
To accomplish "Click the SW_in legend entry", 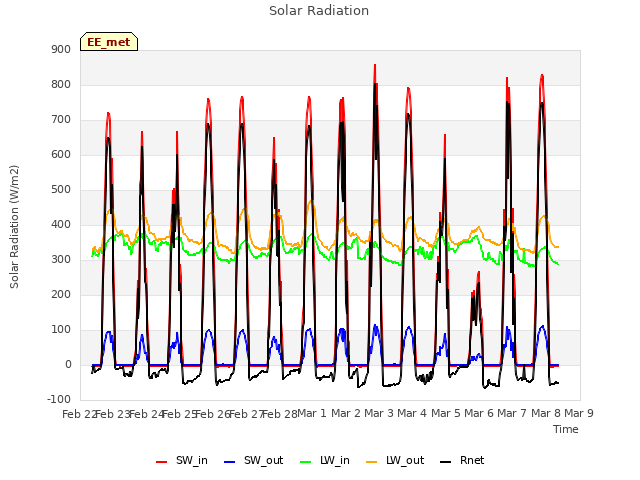I will (x=182, y=460).
